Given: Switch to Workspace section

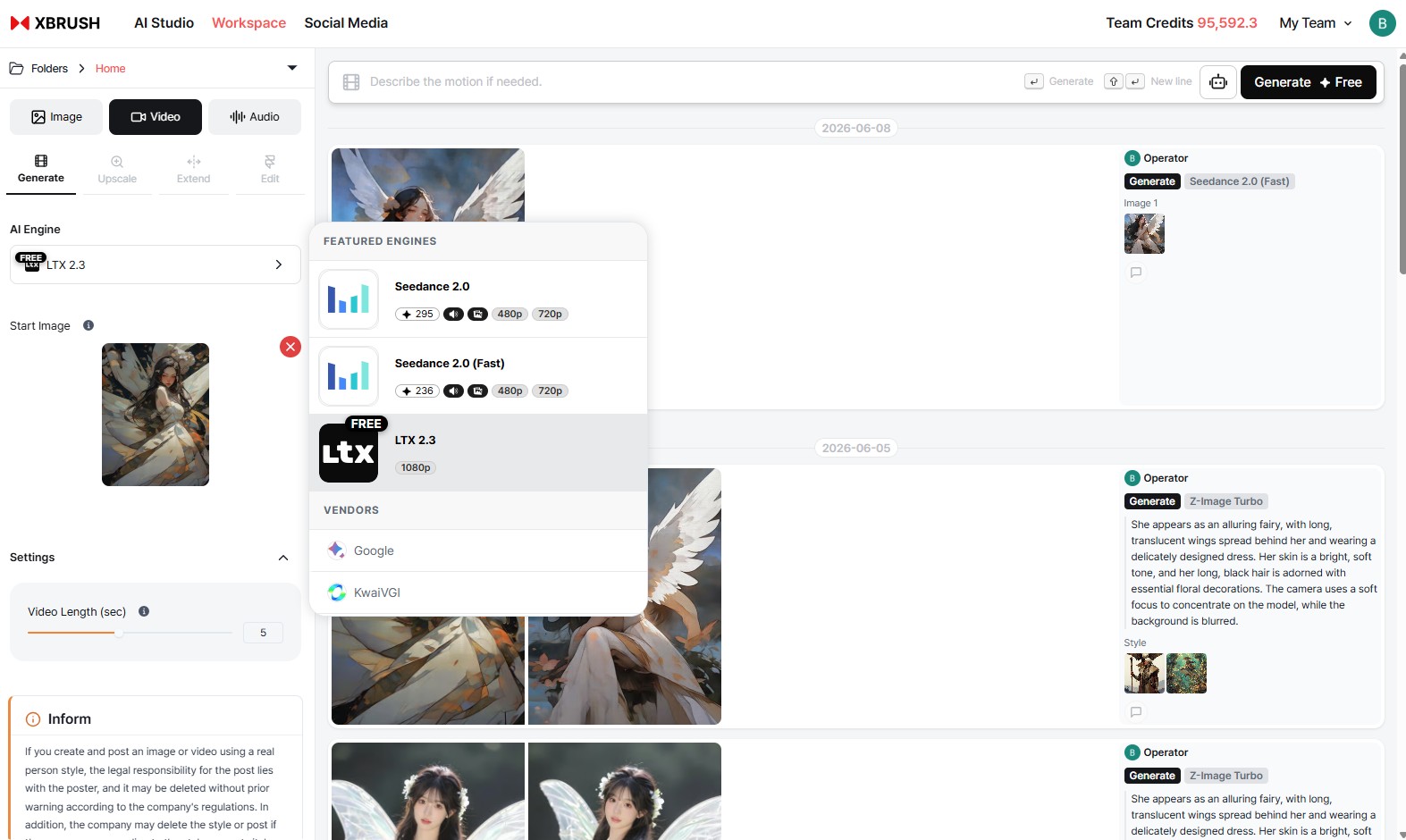Looking at the screenshot, I should click(248, 23).
